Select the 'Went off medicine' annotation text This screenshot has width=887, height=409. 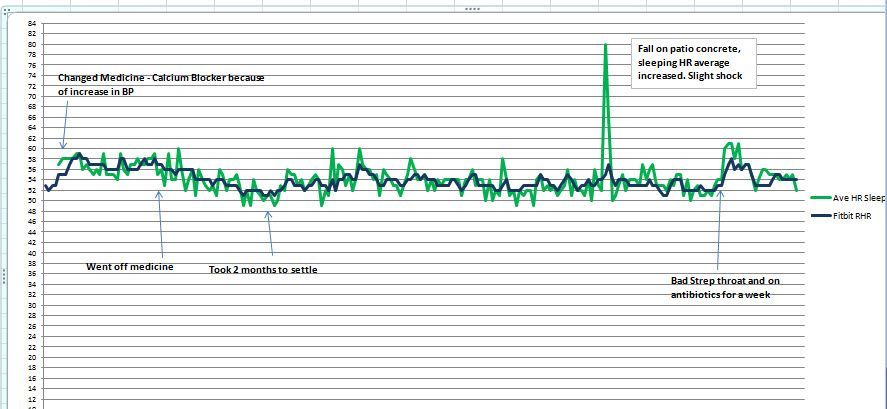pos(130,267)
